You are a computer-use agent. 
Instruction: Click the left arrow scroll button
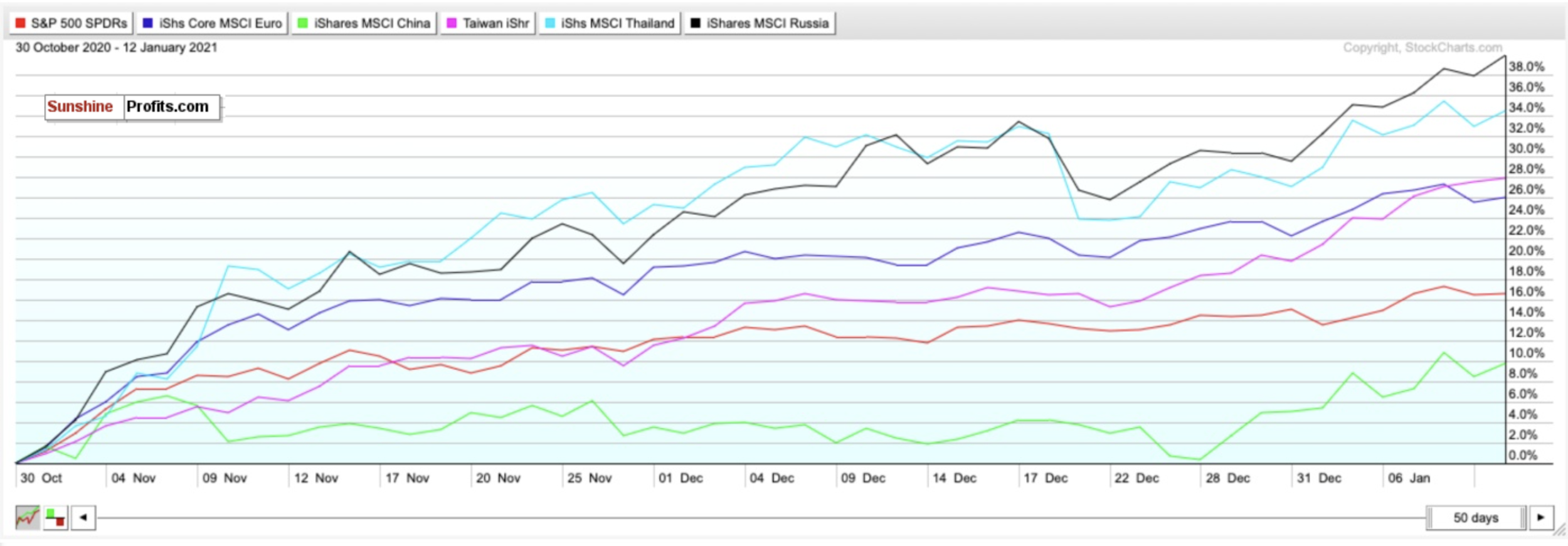tap(83, 518)
